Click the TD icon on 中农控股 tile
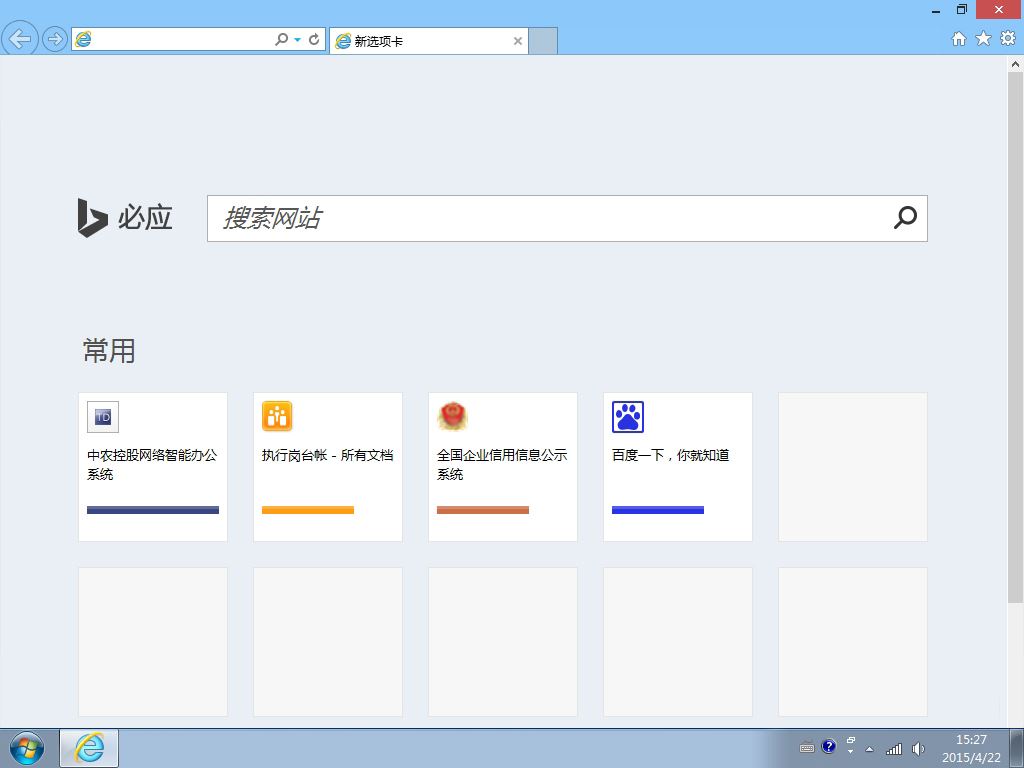The height and width of the screenshot is (768, 1024). [103, 417]
